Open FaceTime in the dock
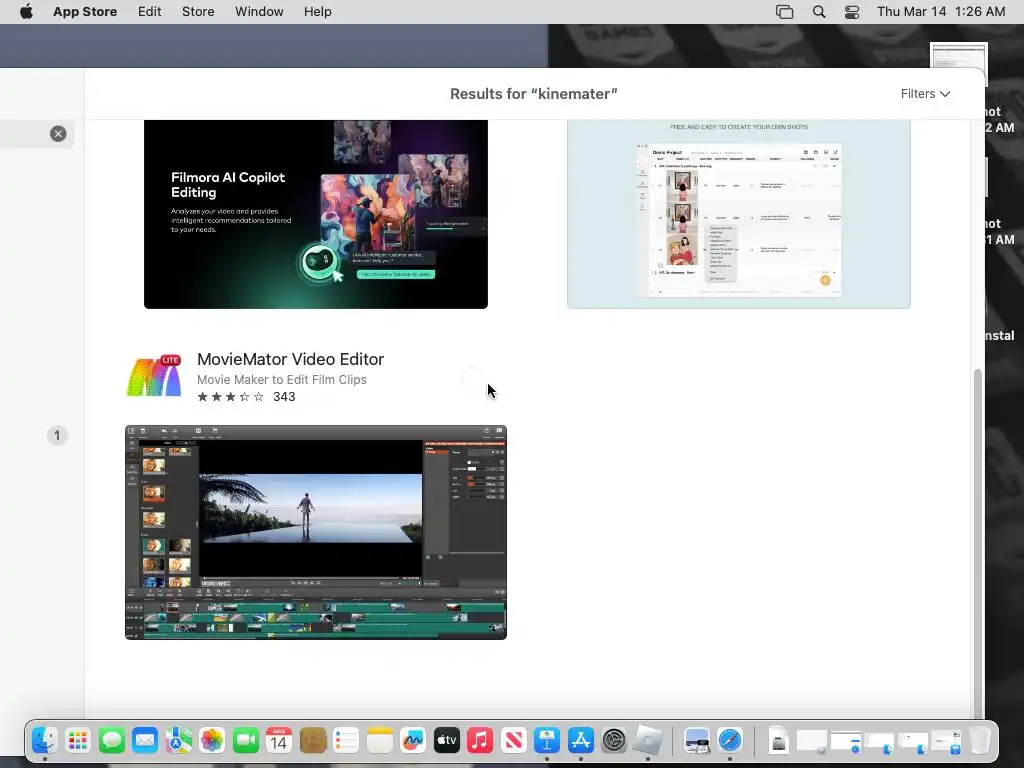Screen dimensions: 1024x768 click(246, 741)
